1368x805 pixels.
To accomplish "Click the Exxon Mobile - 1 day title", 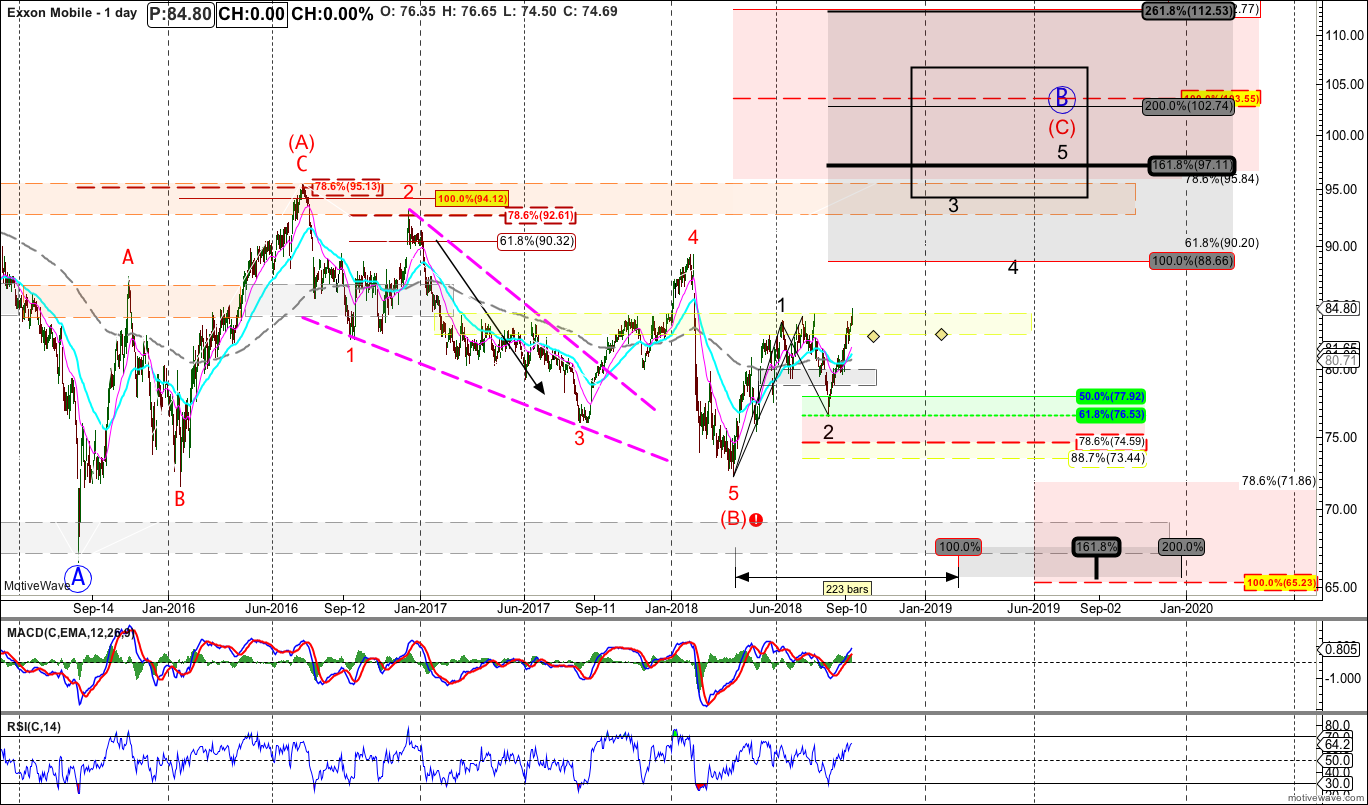I will pos(72,14).
